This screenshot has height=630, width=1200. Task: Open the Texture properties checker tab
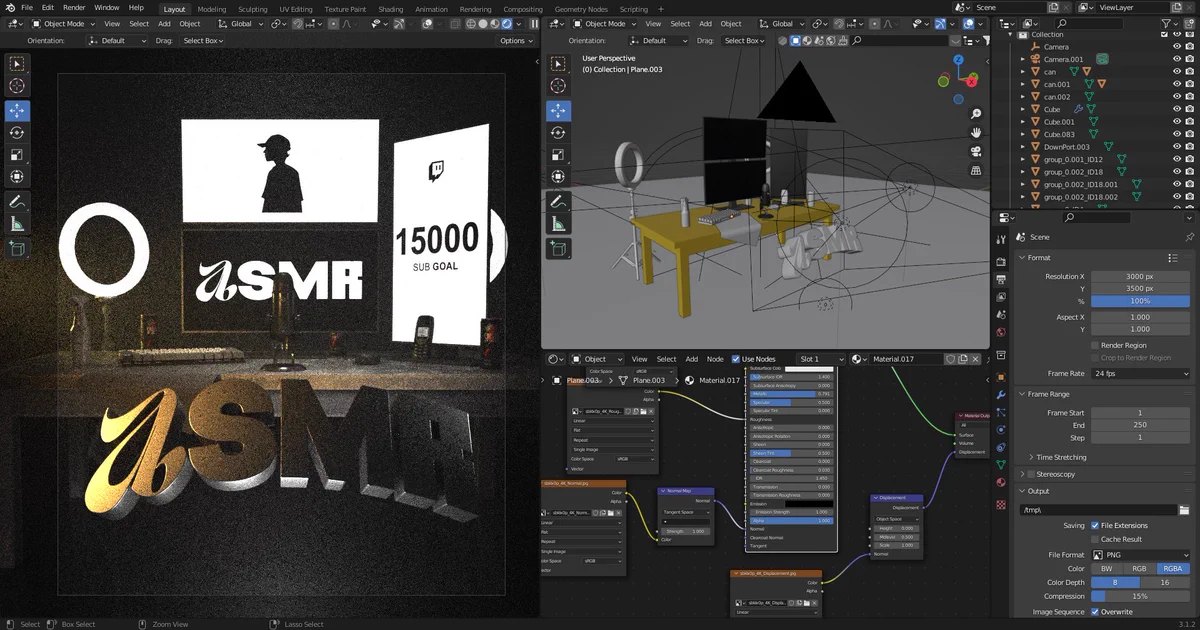pyautogui.click(x=1001, y=505)
